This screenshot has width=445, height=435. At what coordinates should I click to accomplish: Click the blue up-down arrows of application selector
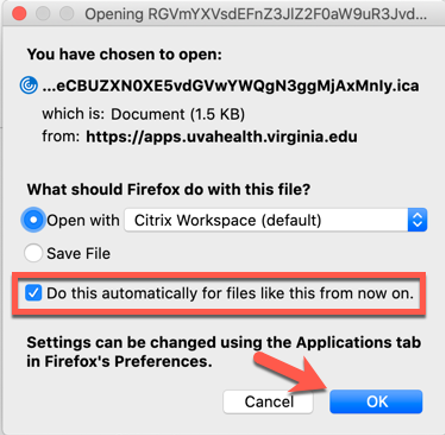point(417,220)
